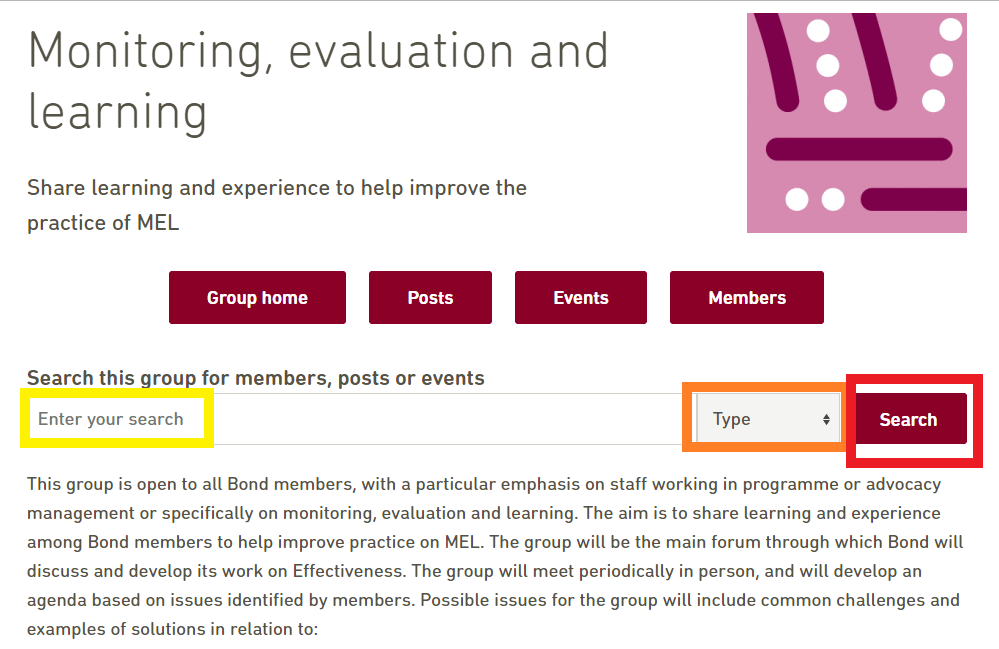Go to the Group home tab
This screenshot has width=999, height=649.
click(257, 297)
